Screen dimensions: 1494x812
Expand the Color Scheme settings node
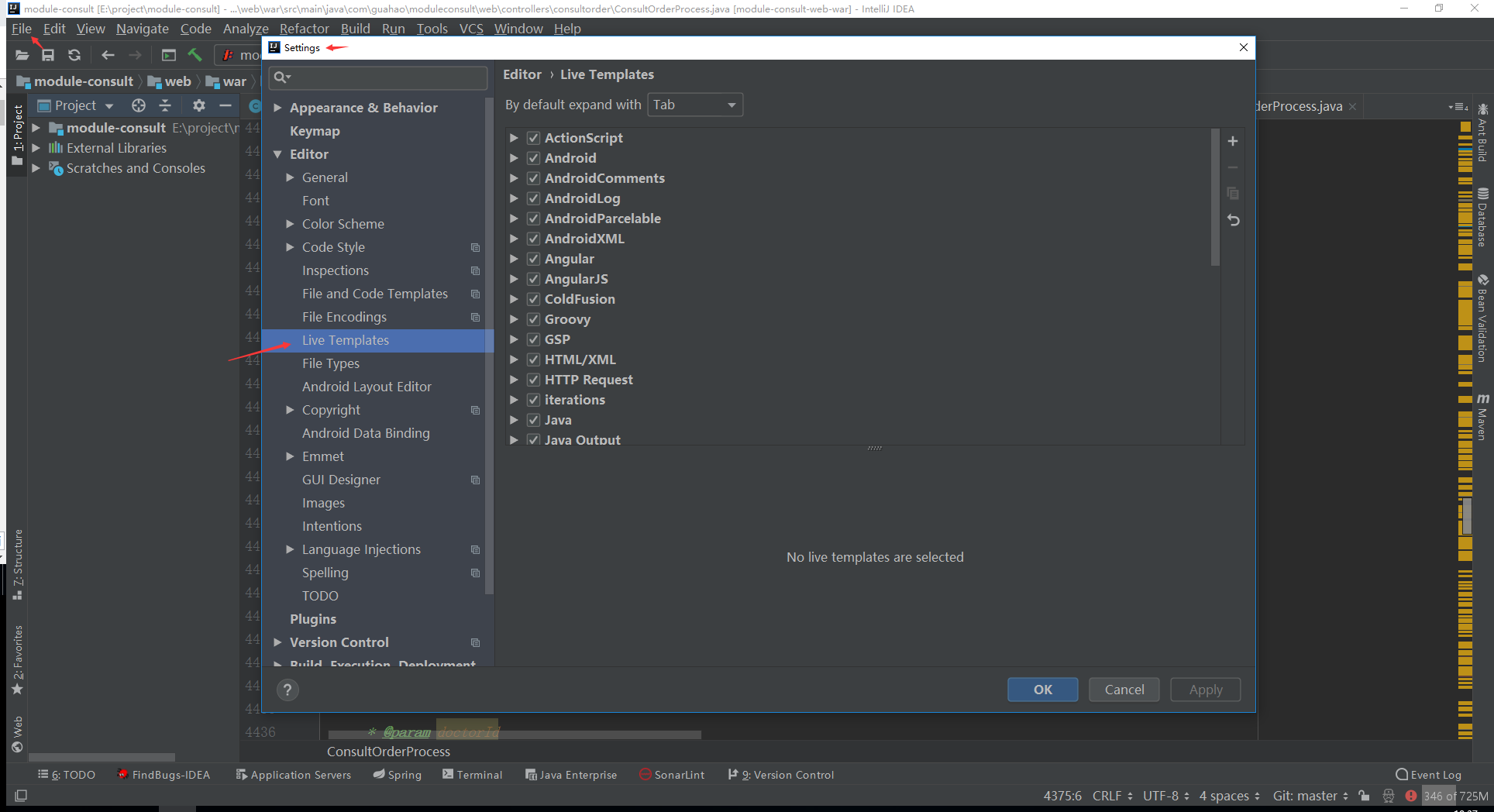[x=290, y=224]
